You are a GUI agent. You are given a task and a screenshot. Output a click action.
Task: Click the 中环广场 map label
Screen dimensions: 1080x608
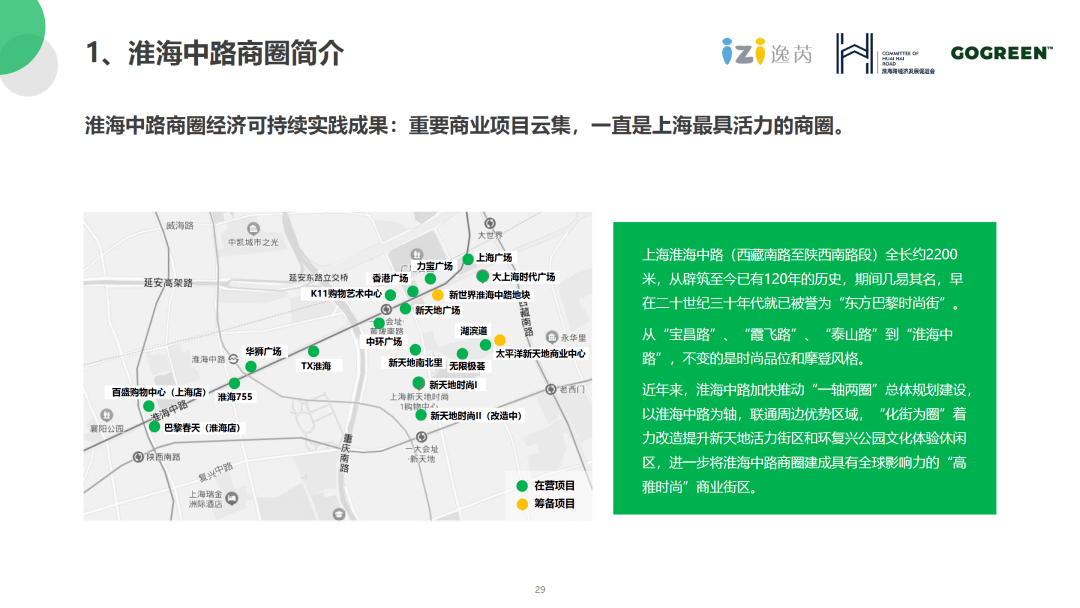(384, 342)
